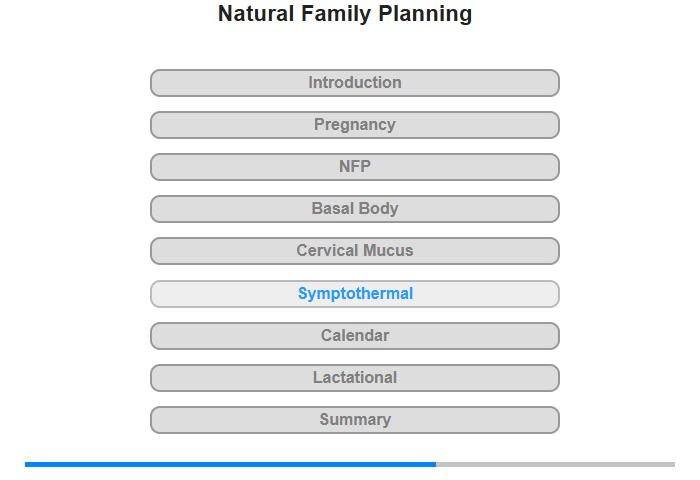Select the Calendar entry below Symptothermal

(355, 336)
